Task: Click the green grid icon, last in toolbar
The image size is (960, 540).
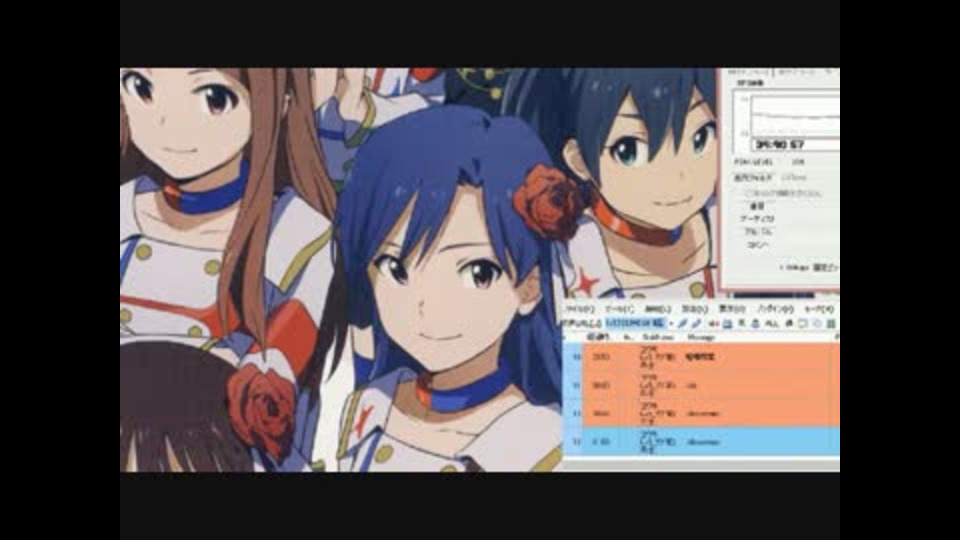Action: [831, 323]
